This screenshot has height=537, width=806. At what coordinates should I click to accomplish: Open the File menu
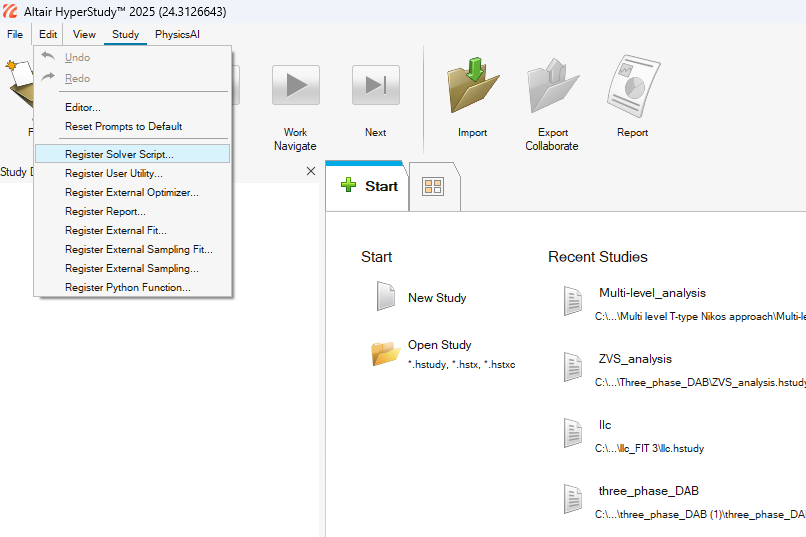click(15, 34)
